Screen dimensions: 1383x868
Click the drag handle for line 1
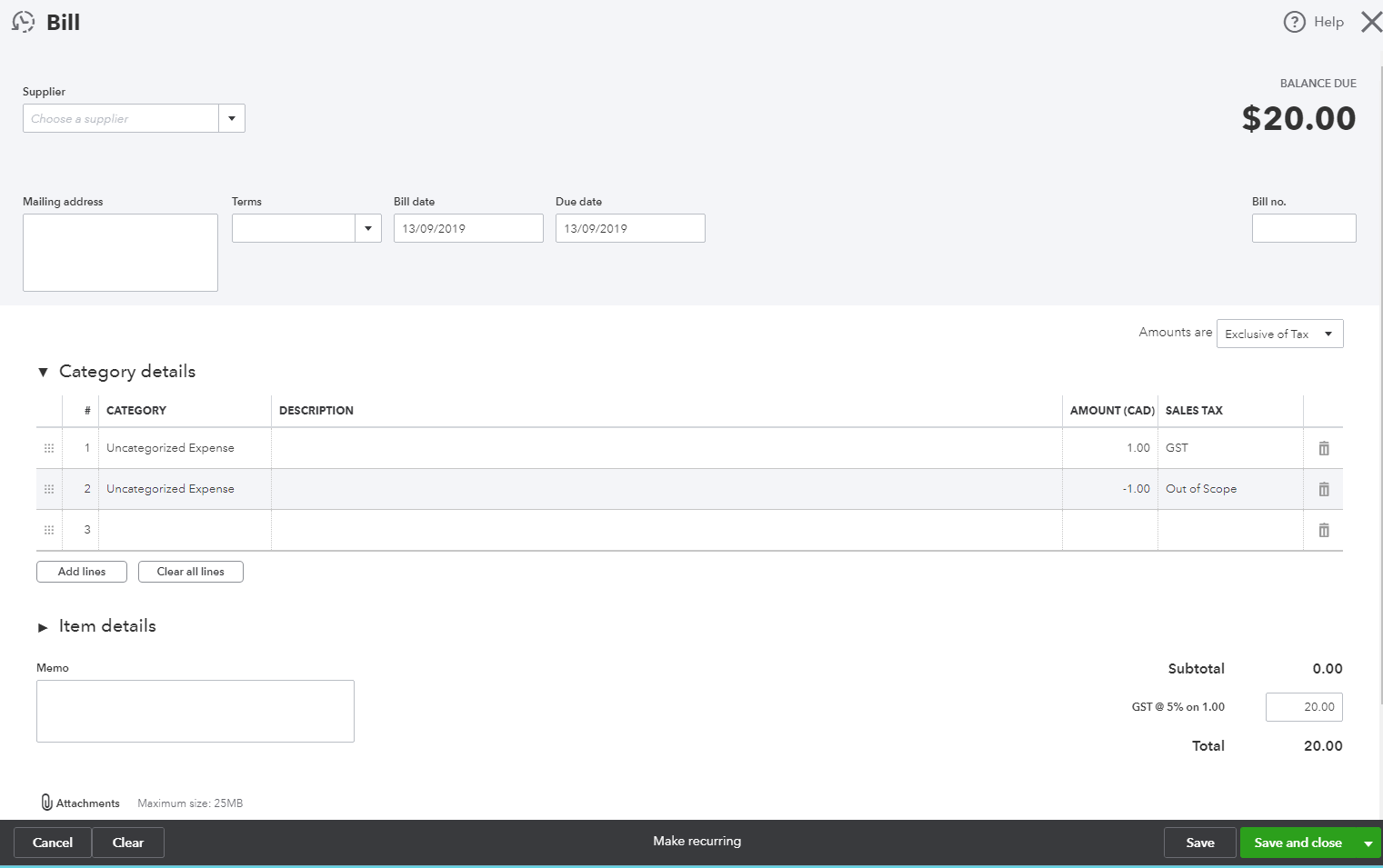(49, 448)
